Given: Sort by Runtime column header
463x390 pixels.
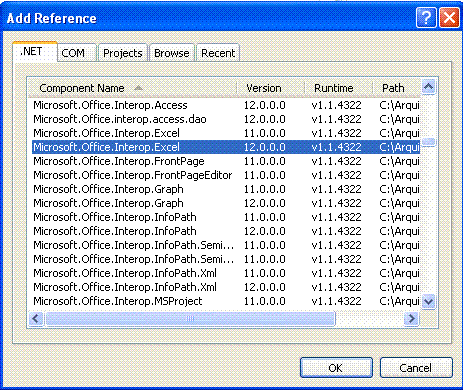Looking at the screenshot, I should 338,88.
